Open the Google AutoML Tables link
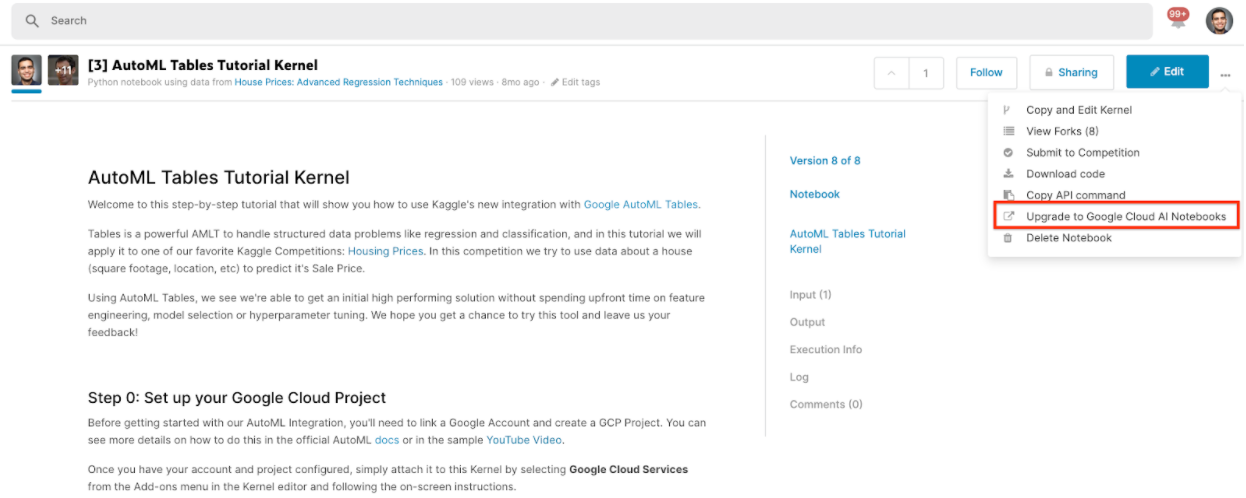The image size is (1246, 498). click(641, 205)
